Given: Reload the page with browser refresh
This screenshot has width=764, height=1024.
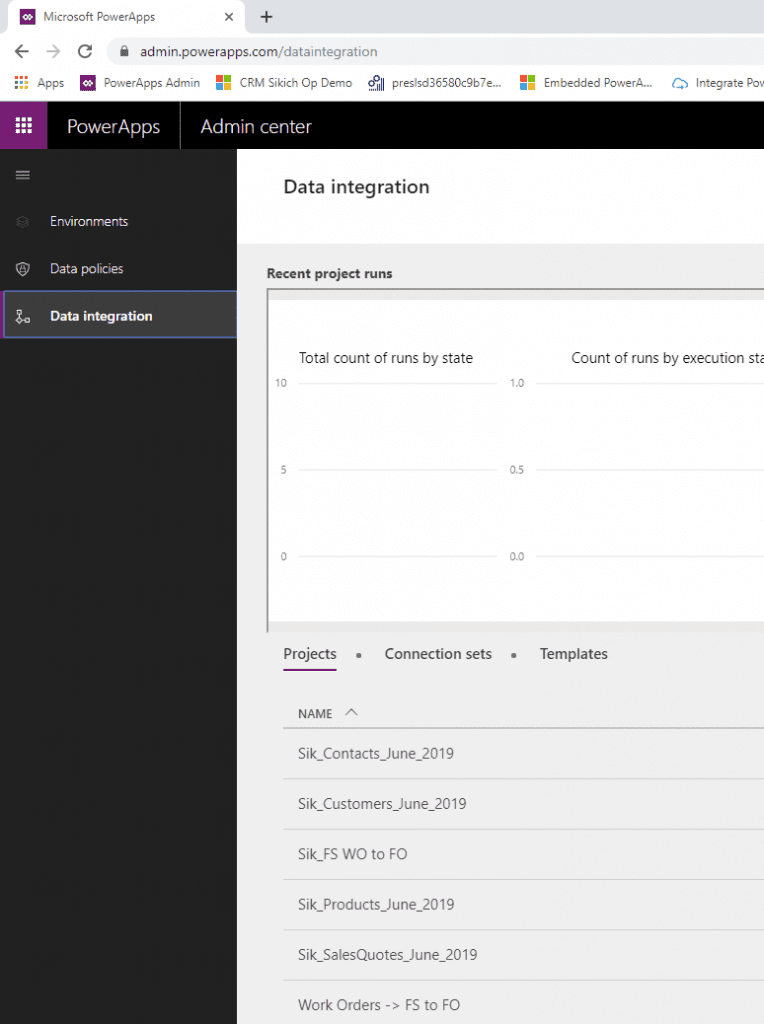Looking at the screenshot, I should click(x=85, y=51).
